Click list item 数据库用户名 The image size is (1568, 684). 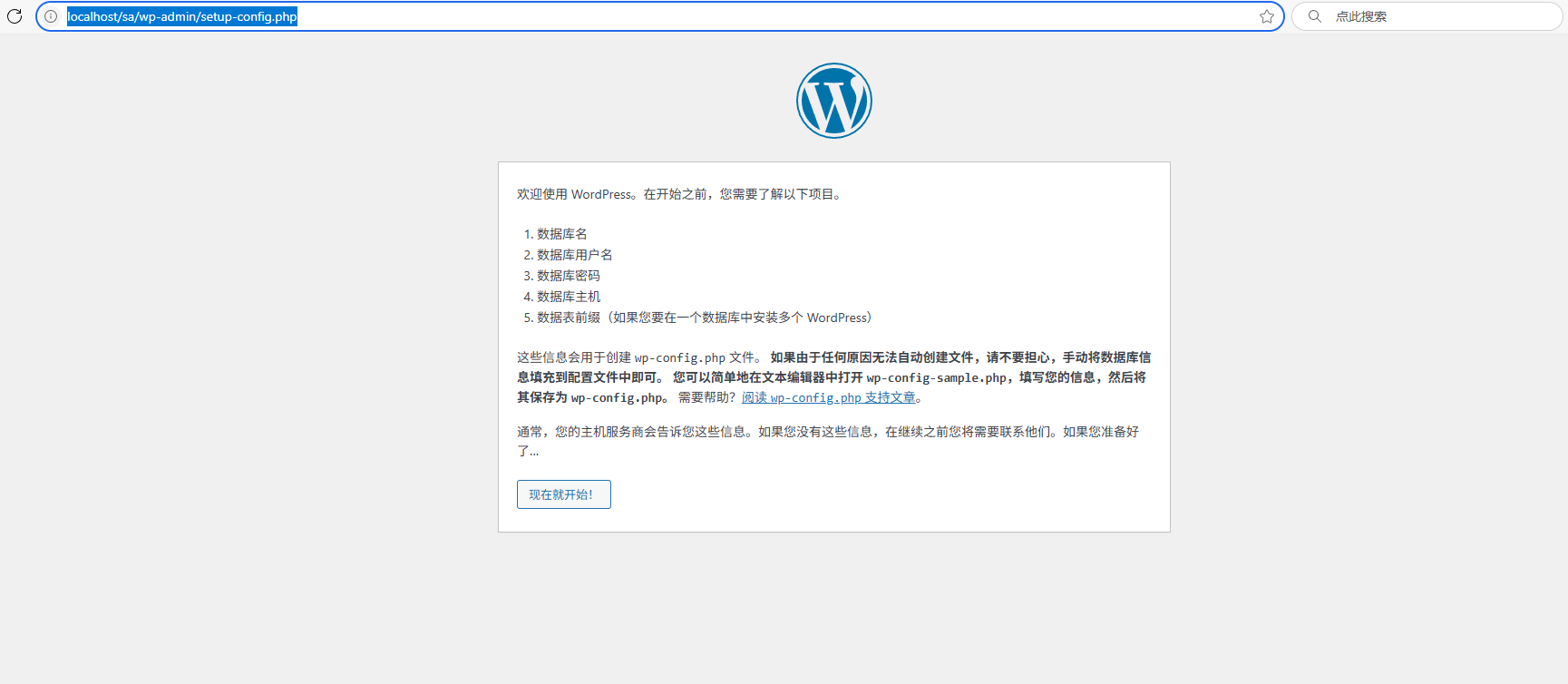[x=575, y=255]
